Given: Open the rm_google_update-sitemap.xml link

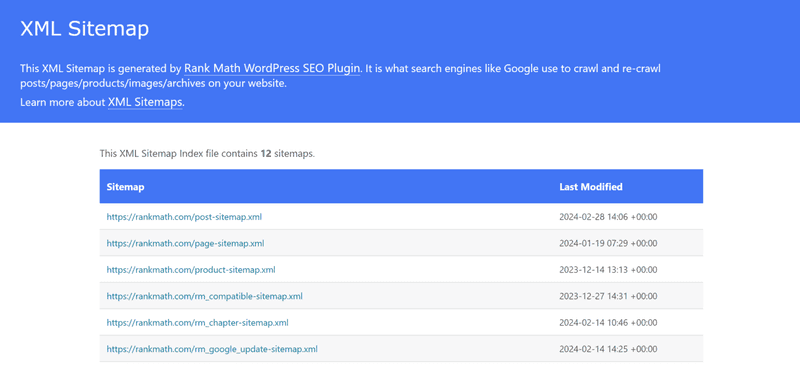Looking at the screenshot, I should pyautogui.click(x=212, y=349).
